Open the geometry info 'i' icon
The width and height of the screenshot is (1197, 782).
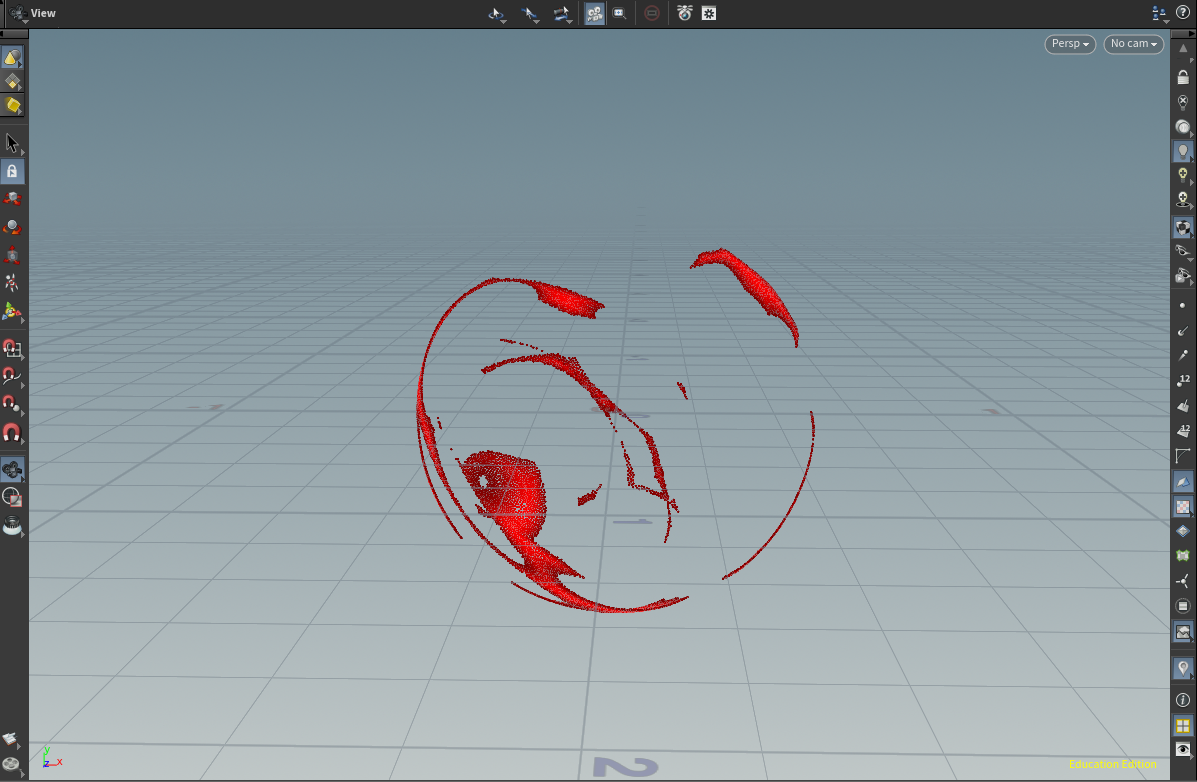1183,700
